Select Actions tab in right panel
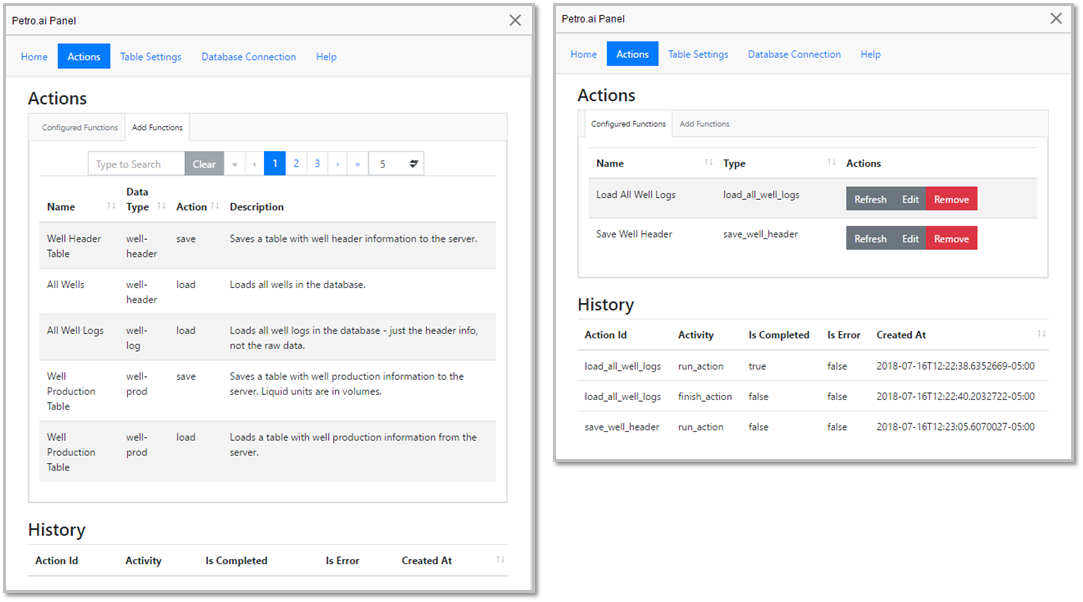This screenshot has width=1083, height=602. point(633,54)
